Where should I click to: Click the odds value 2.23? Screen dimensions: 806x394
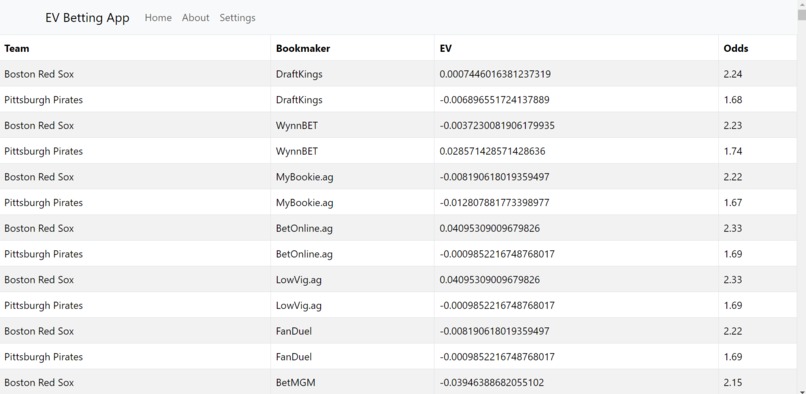[x=732, y=126]
